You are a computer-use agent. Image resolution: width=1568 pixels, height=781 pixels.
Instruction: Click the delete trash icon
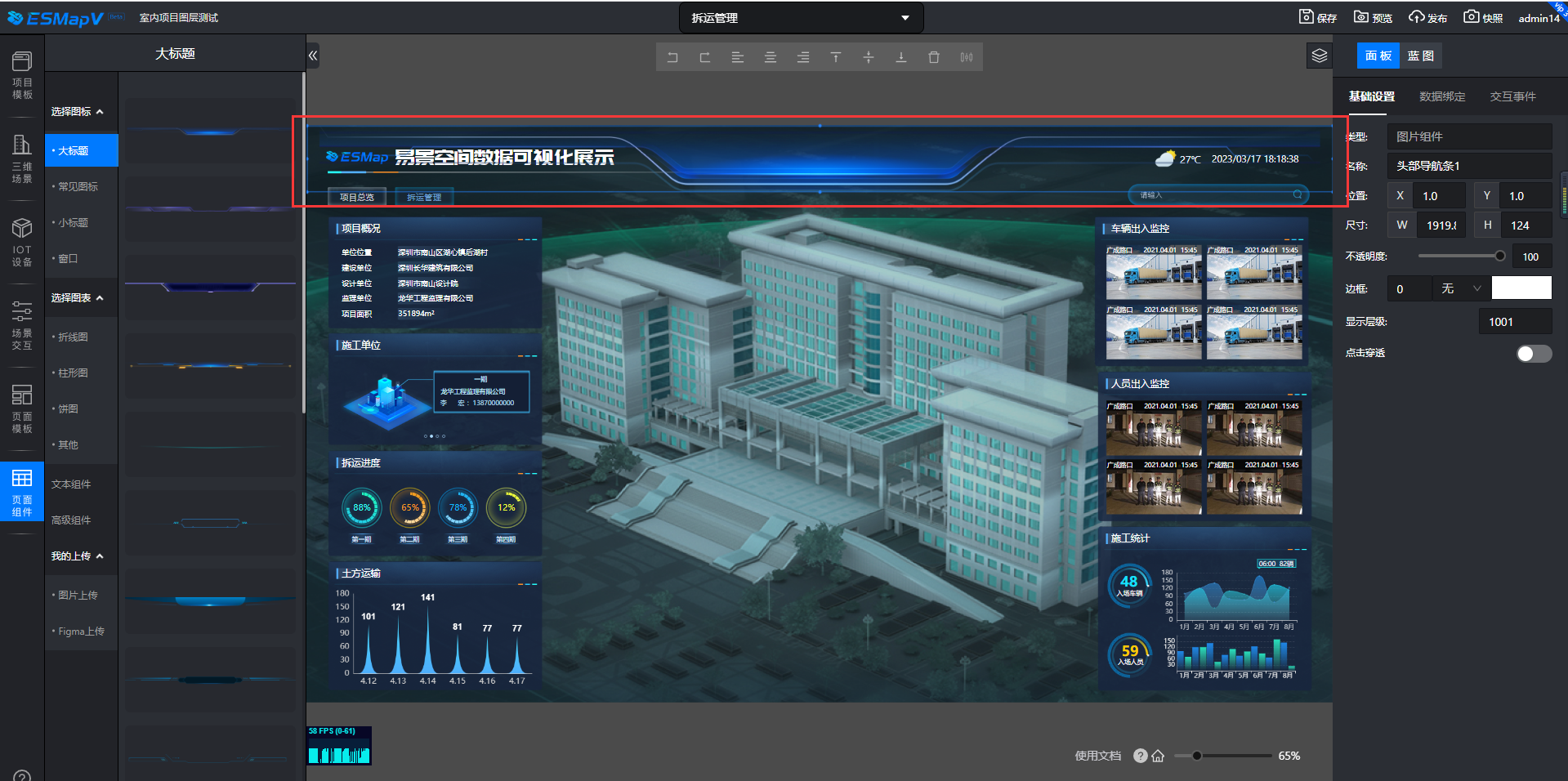coord(934,57)
